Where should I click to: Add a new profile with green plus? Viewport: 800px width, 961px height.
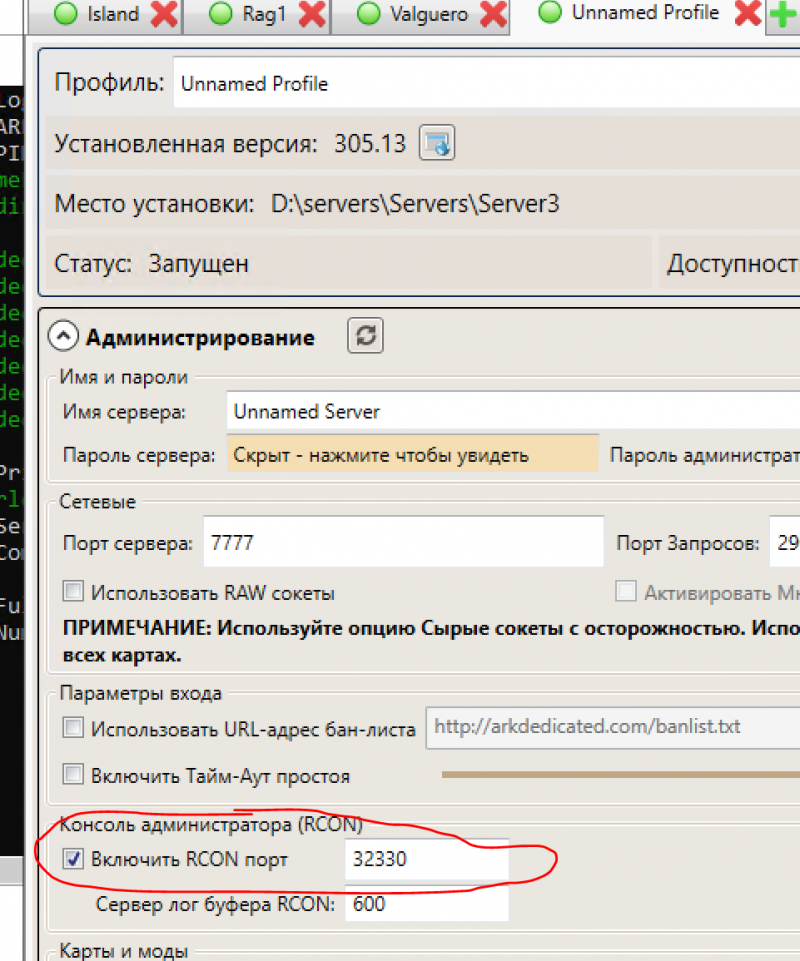point(782,15)
